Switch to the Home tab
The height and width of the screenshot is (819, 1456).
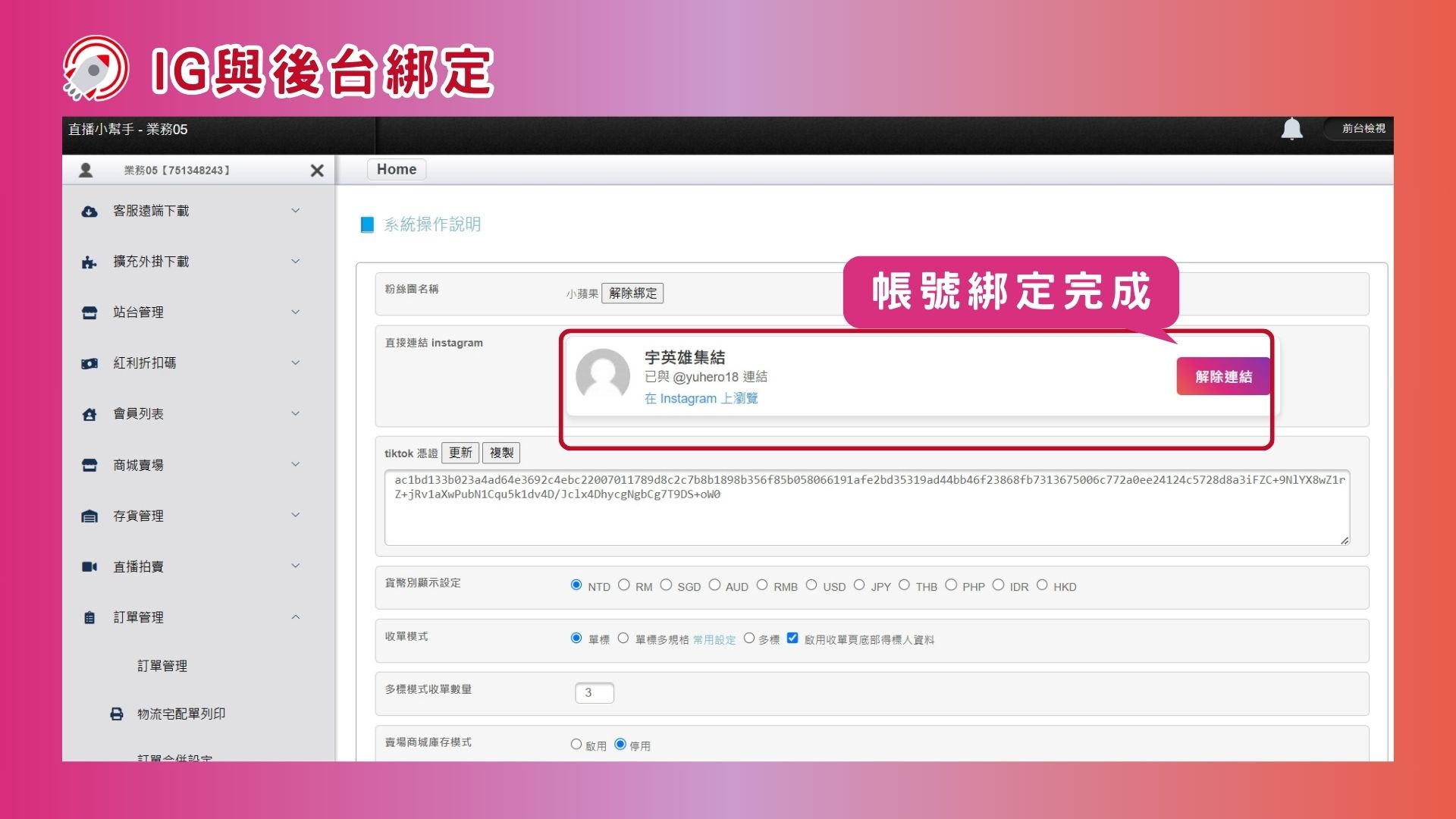[x=396, y=169]
